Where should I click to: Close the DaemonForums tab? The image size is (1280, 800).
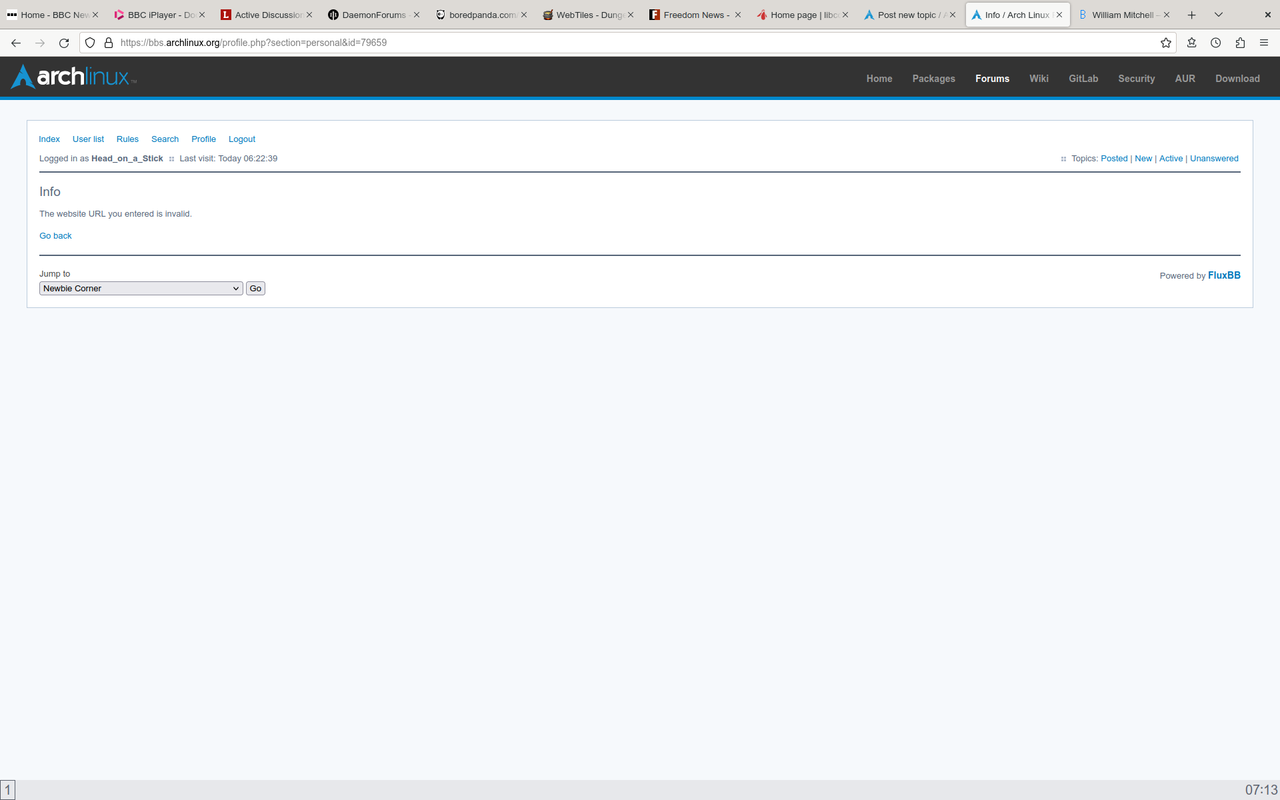tap(415, 15)
